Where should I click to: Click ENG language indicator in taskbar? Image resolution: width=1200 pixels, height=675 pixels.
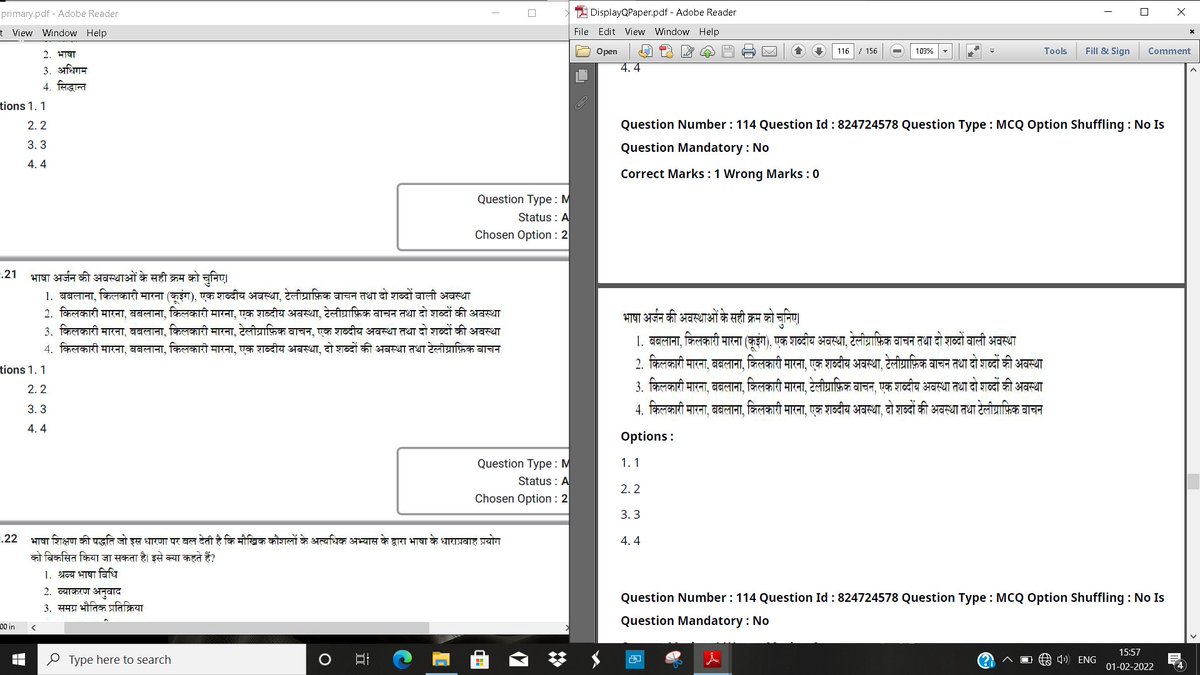point(1087,660)
